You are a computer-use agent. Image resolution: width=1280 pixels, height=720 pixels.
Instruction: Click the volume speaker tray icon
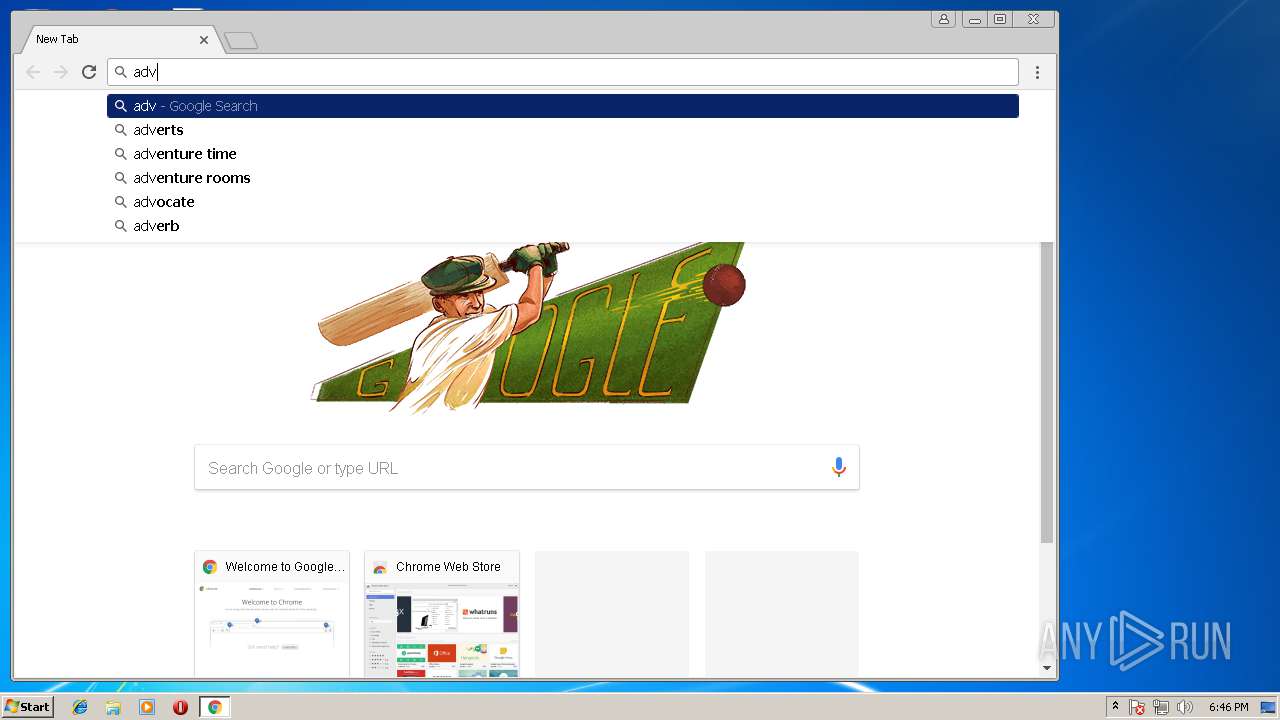point(1185,707)
